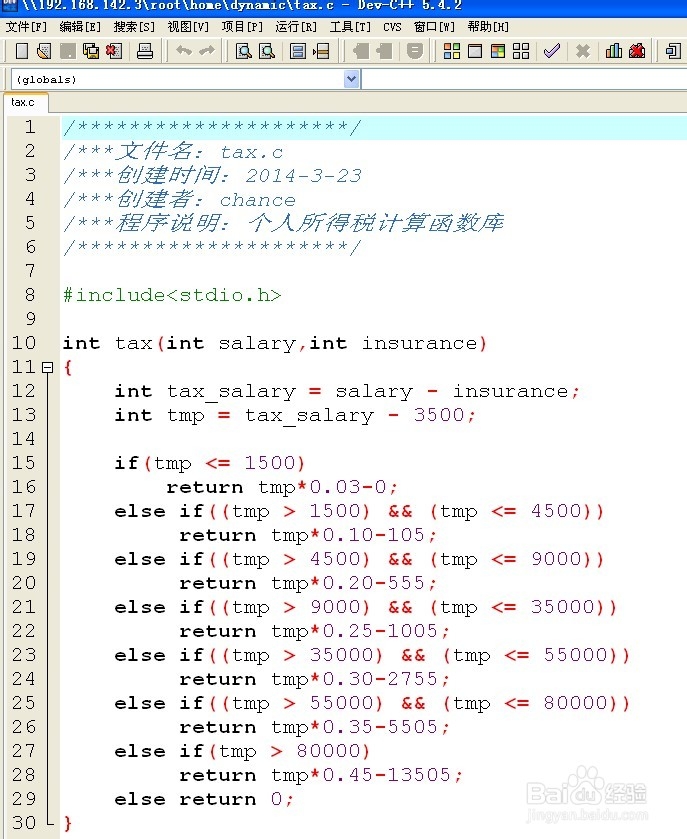Image resolution: width=687 pixels, height=839 pixels.
Task: Open the 运行[R] menu
Action: pyautogui.click(x=296, y=27)
